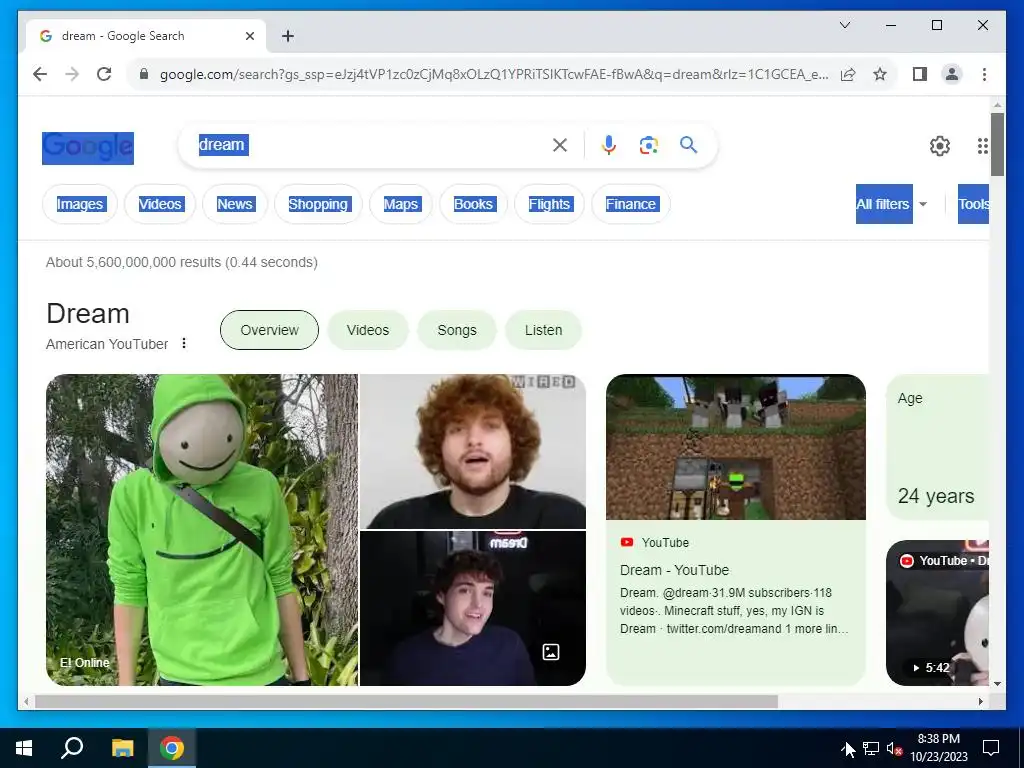Viewport: 1024px width, 768px height.
Task: Open Minecraft screenshot in YouTube card
Action: pos(736,447)
